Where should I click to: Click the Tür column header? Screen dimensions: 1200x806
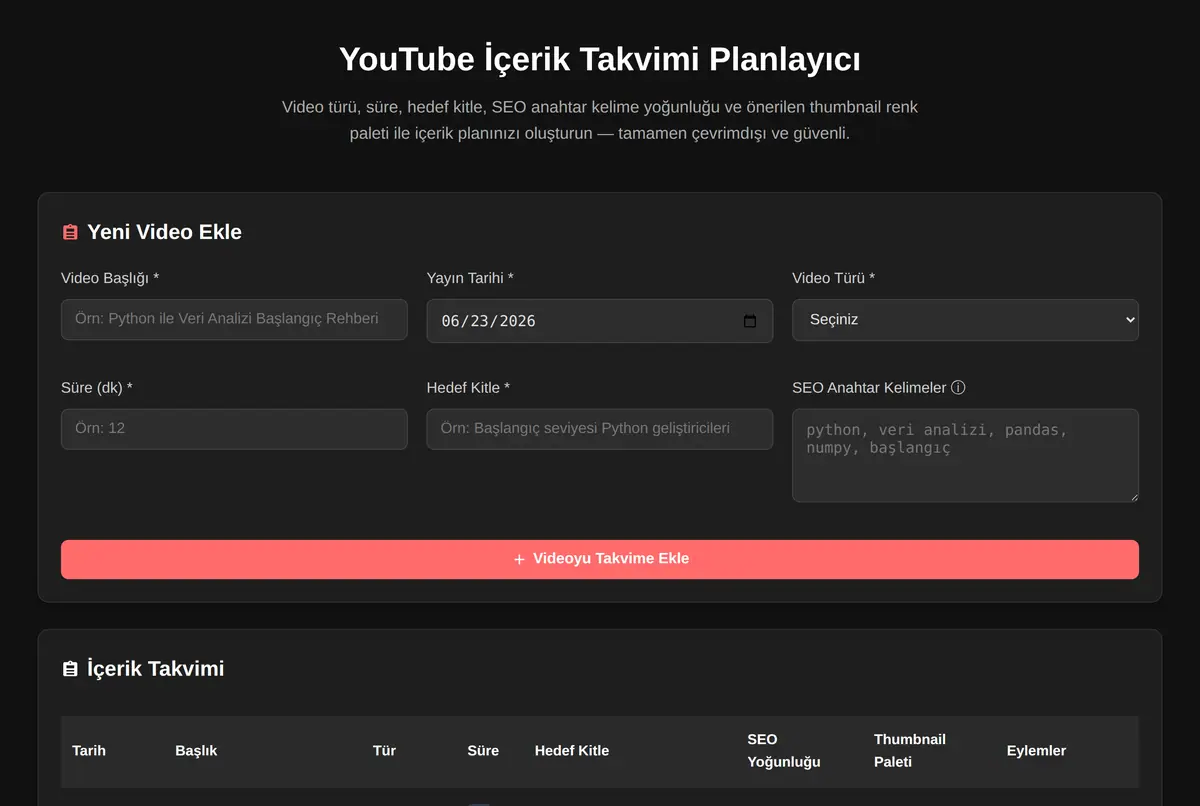[x=384, y=751]
